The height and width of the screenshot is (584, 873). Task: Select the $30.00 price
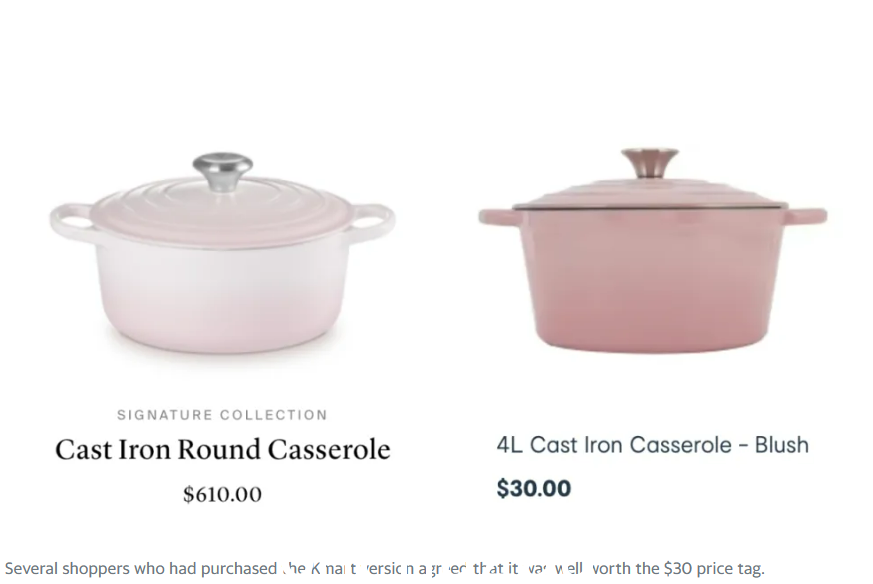534,488
